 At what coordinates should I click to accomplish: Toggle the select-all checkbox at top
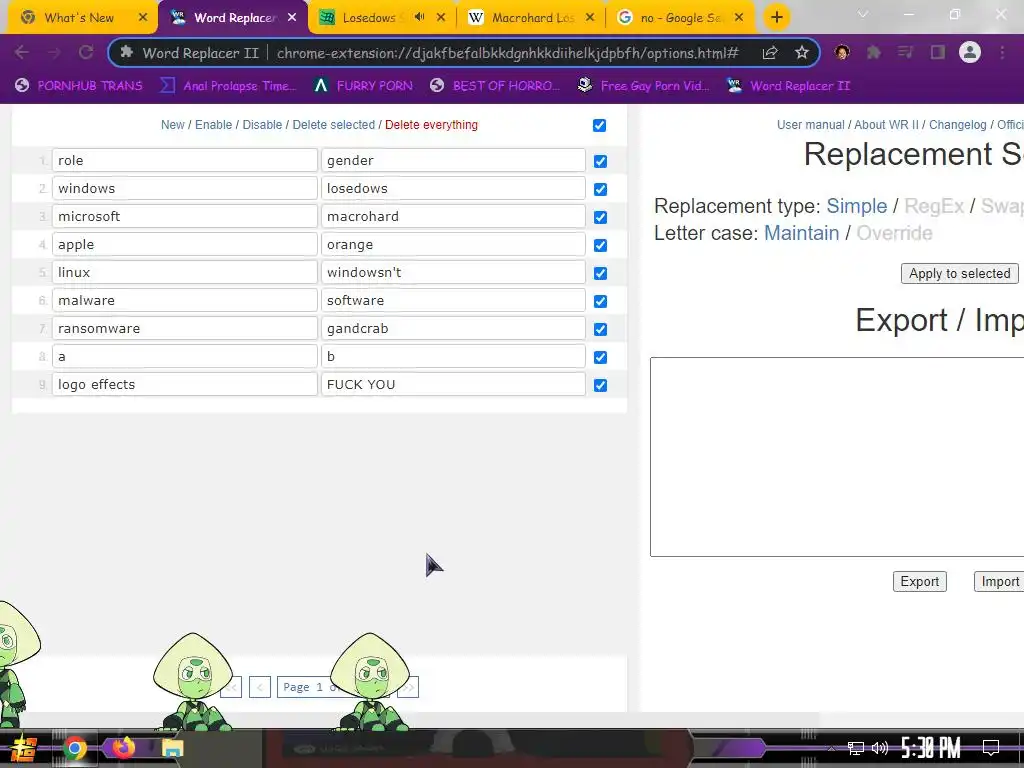coord(600,125)
